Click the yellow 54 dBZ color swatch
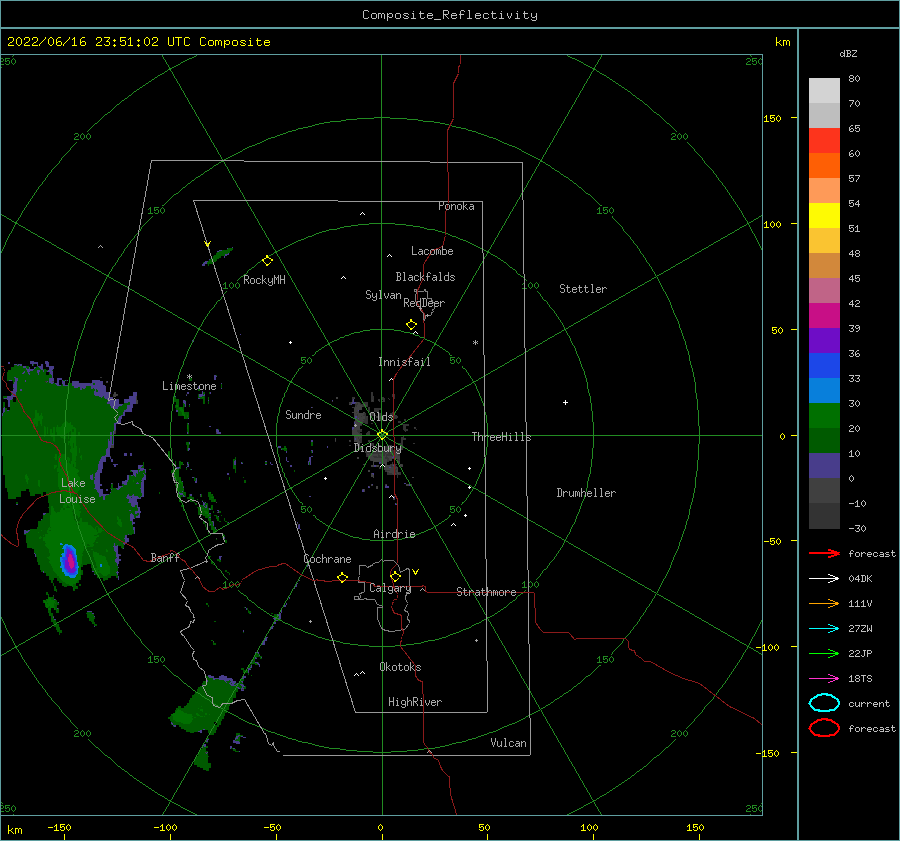The height and width of the screenshot is (841, 900). (x=824, y=216)
